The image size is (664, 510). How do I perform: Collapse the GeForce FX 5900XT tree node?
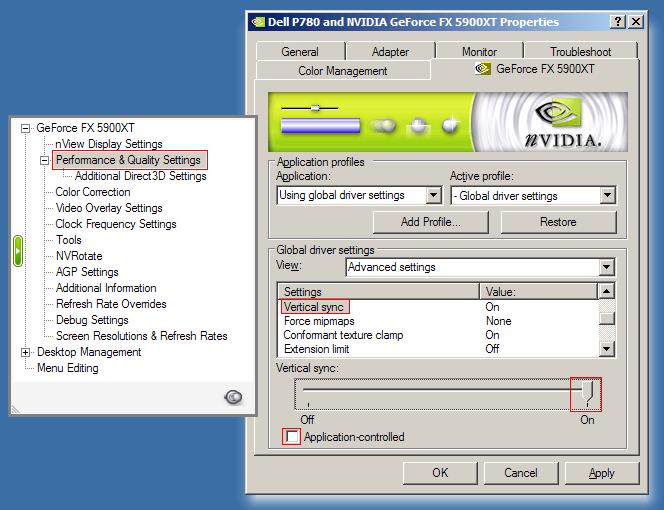(25, 128)
